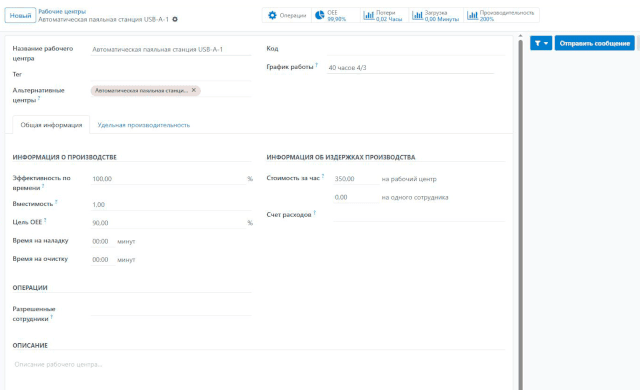Open Потери bar chart stat button
The height and width of the screenshot is (390, 640).
pyautogui.click(x=384, y=15)
